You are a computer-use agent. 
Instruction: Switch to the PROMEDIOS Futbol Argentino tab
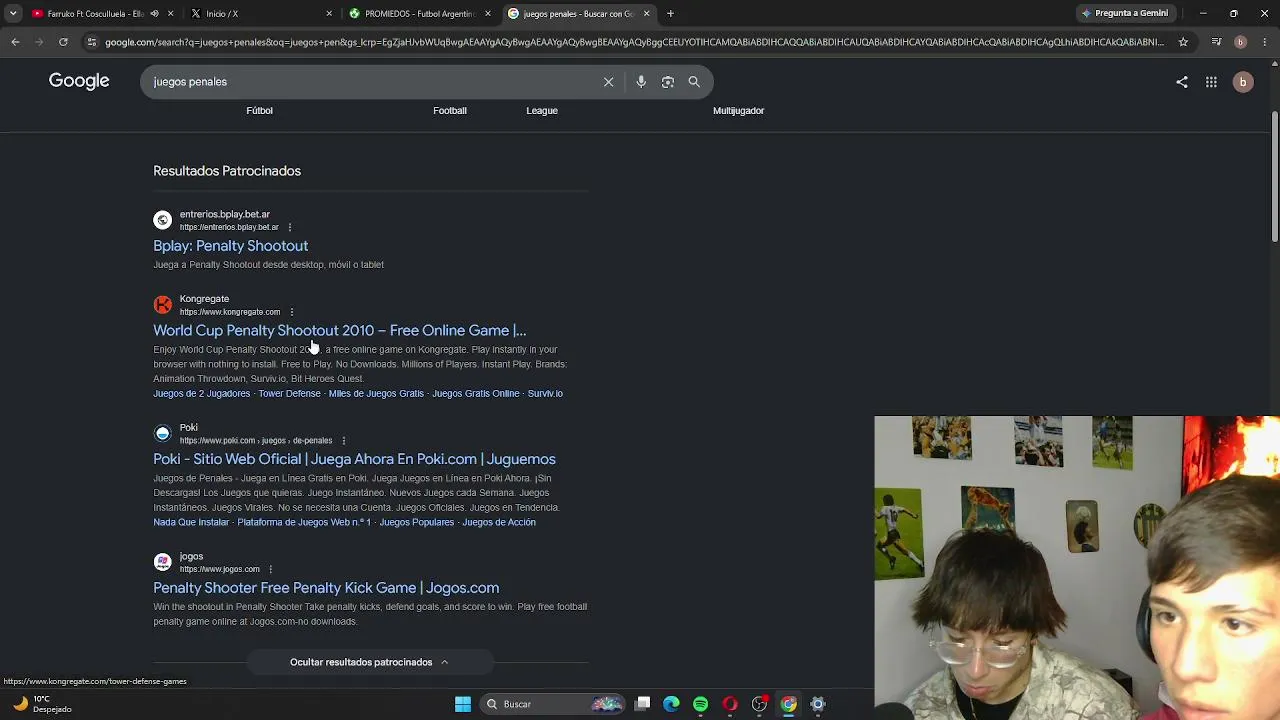[420, 14]
